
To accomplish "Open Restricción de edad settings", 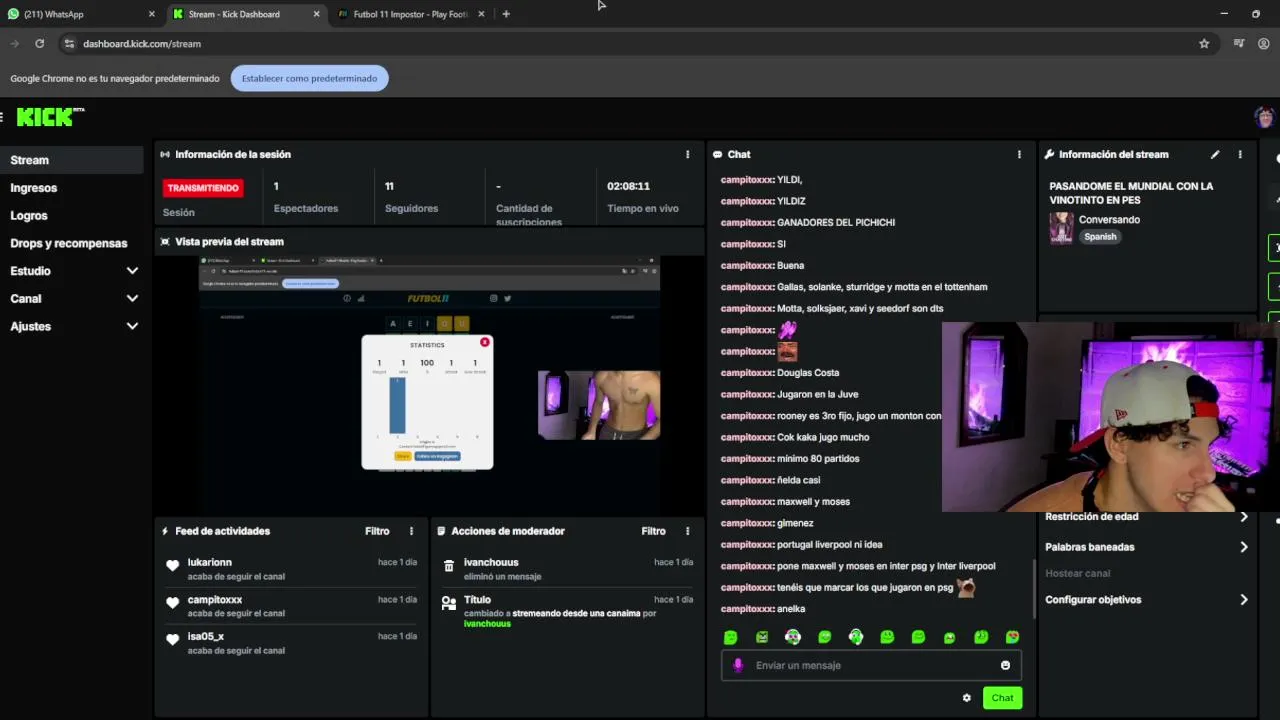I will [1148, 516].
